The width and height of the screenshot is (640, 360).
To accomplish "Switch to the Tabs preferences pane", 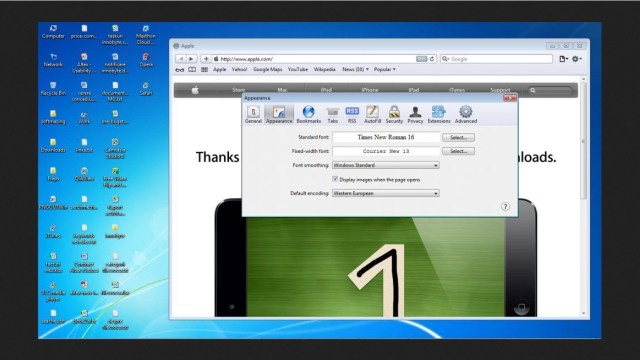I will tap(333, 114).
